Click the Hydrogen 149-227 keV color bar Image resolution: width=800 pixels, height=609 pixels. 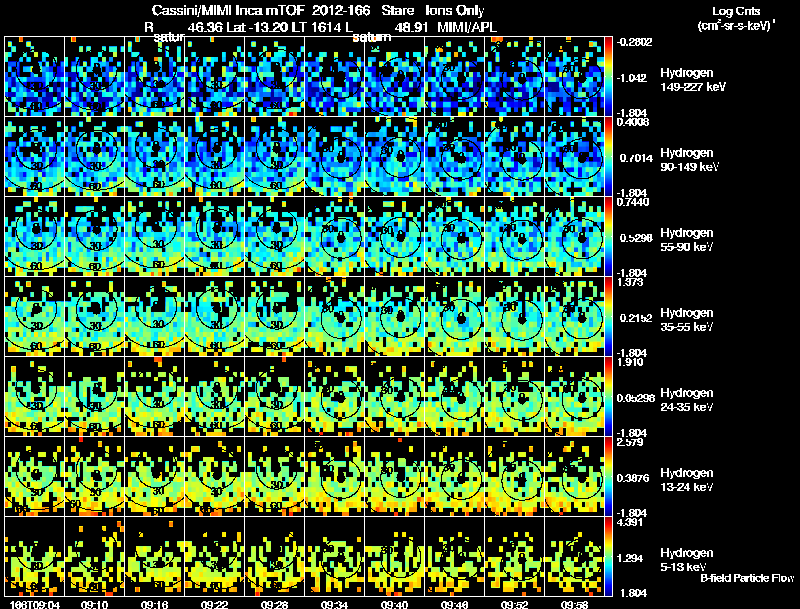click(608, 77)
